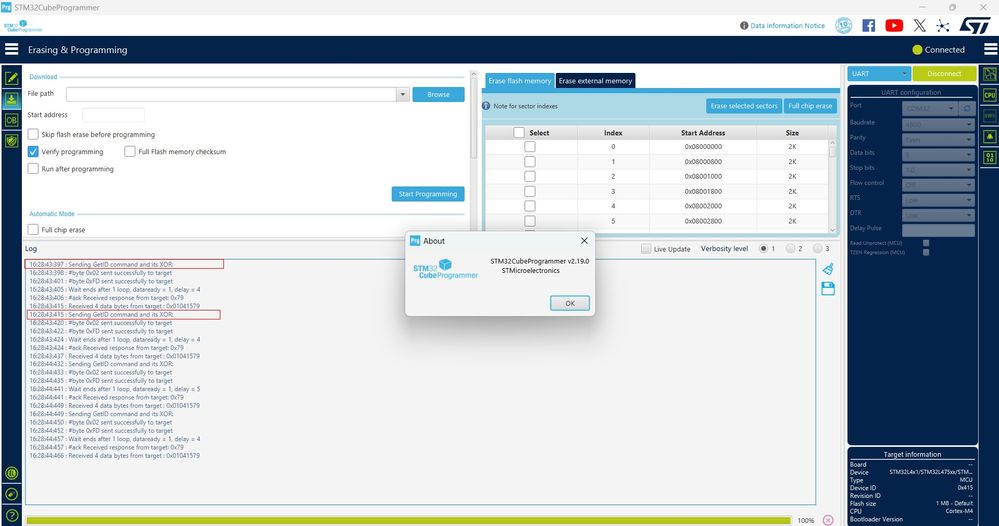Click the Delay Pulse input field
This screenshot has height=526, width=999.
click(938, 230)
